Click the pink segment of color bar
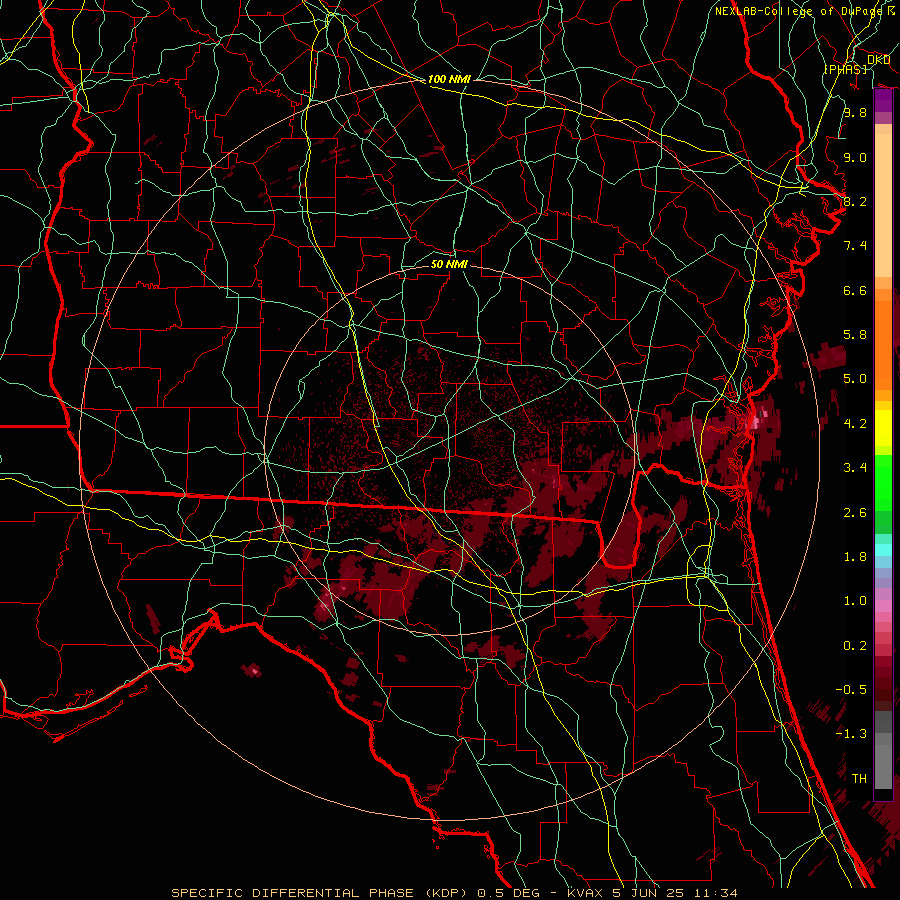900x900 pixels. [883, 605]
